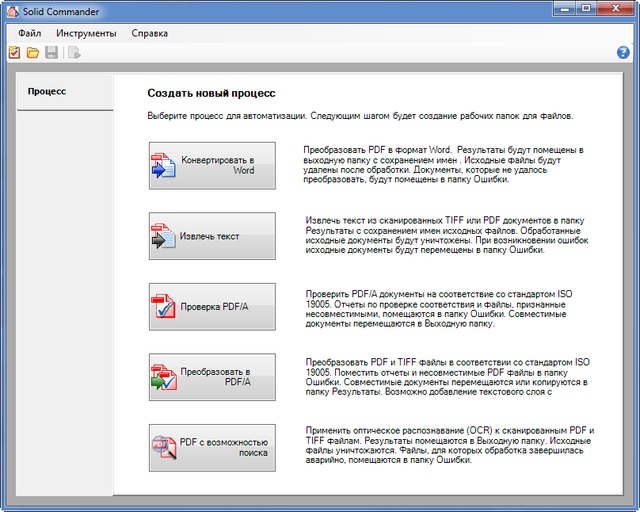Open help via blue question mark icon
The height and width of the screenshot is (512, 640).
623,52
